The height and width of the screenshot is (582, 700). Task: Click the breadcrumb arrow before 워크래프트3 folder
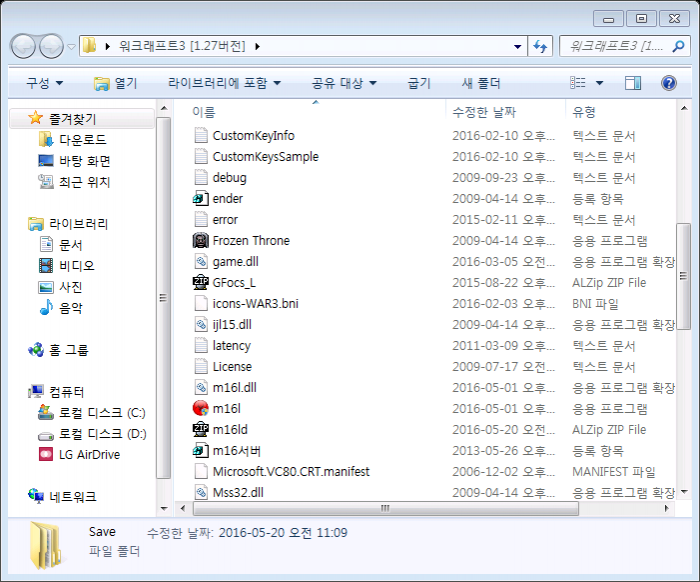(108, 46)
